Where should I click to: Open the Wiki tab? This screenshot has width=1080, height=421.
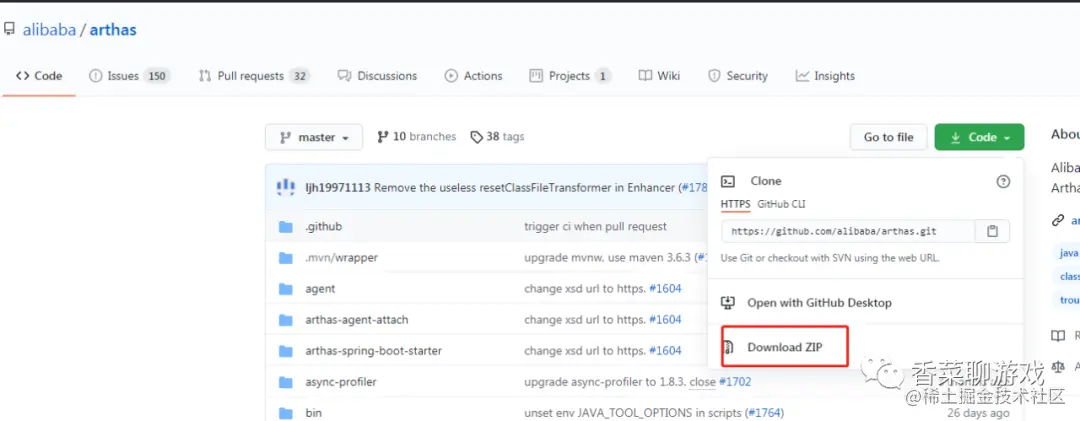[659, 76]
